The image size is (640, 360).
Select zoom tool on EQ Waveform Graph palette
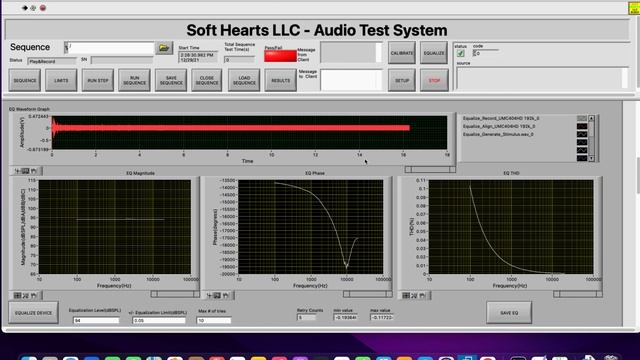coord(25,171)
